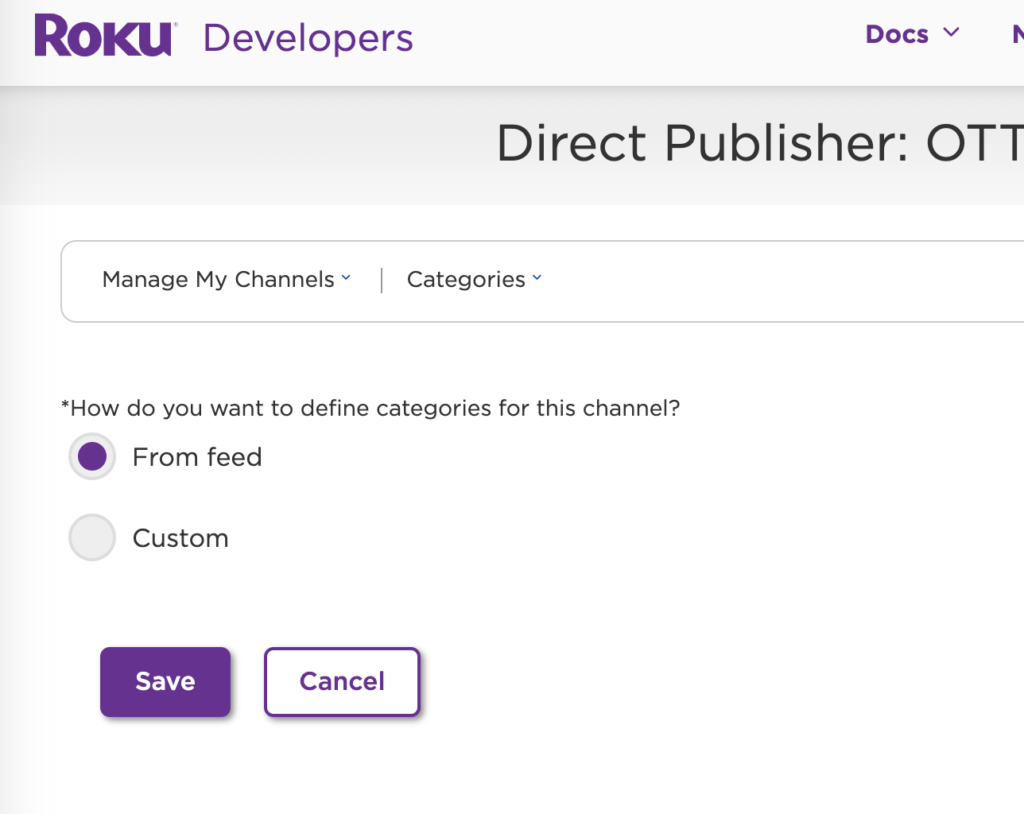Screen dimensions: 1024x814
Task: Click the Roku logo in the header
Action: (x=105, y=37)
